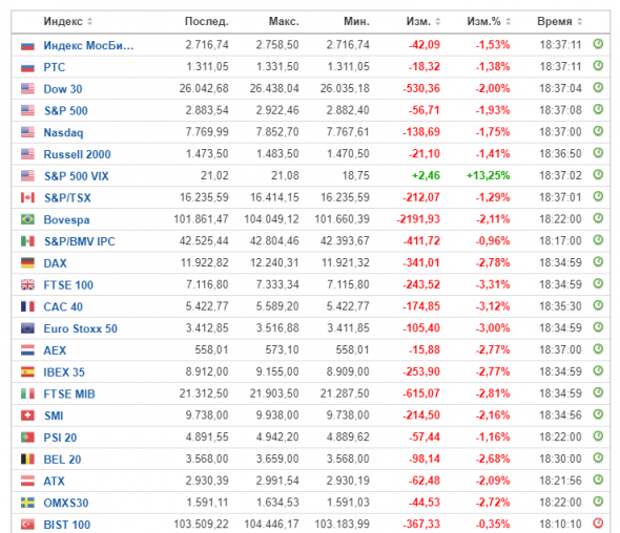The image size is (620, 533).
Task: Click the clock icon in the S&P 500 VIX row
Action: [x=598, y=174]
